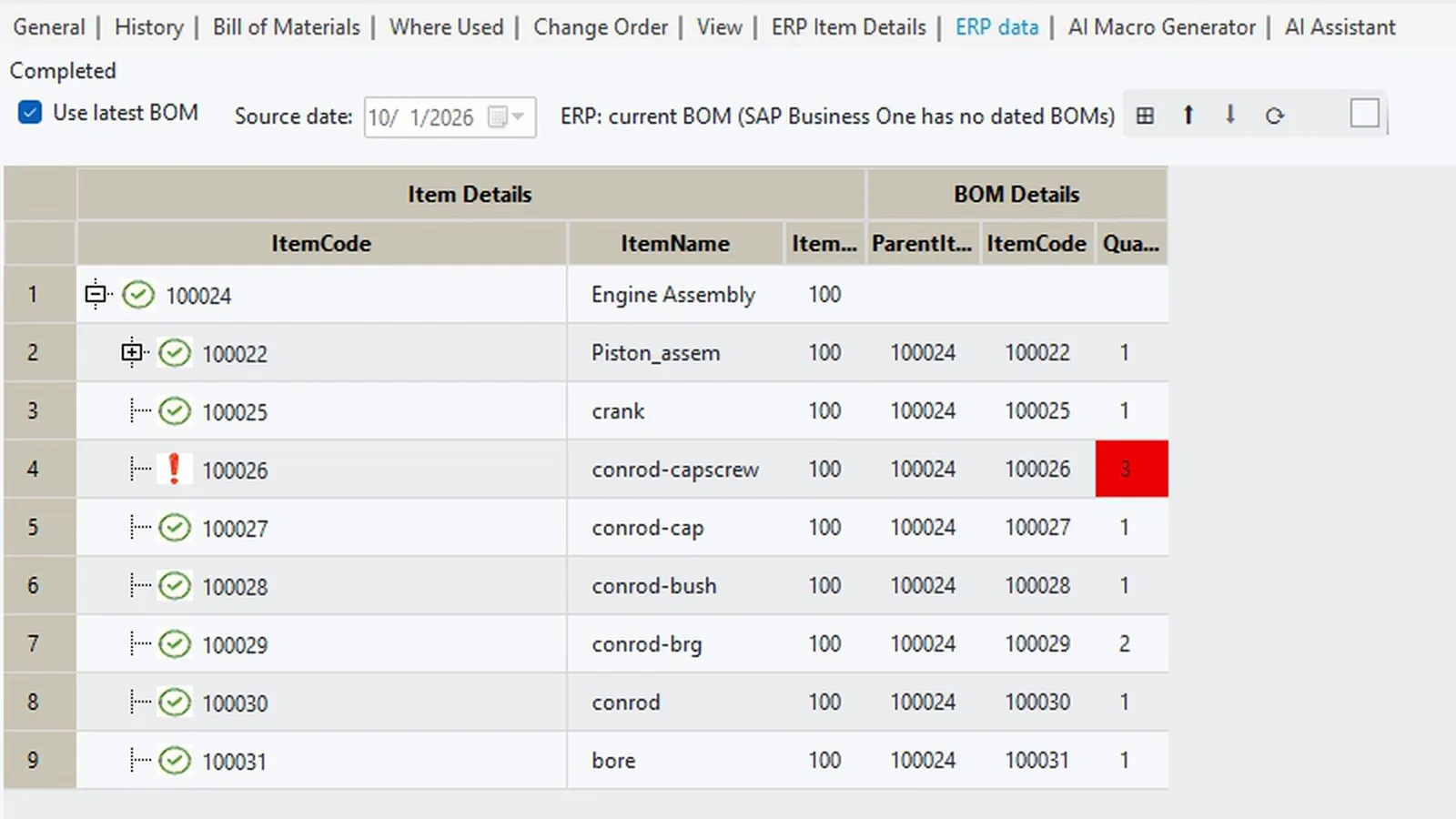Click the crank item name cell
1456x819 pixels.
pyautogui.click(x=675, y=410)
